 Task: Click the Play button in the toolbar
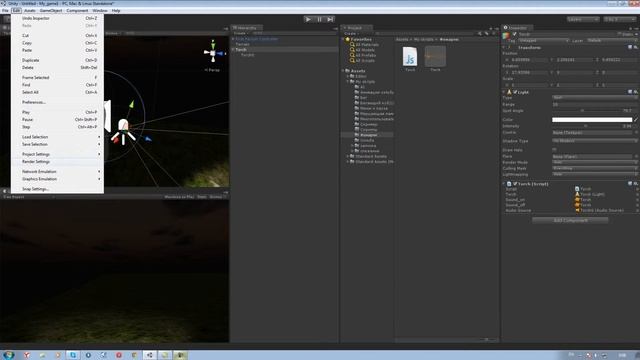click(x=308, y=19)
